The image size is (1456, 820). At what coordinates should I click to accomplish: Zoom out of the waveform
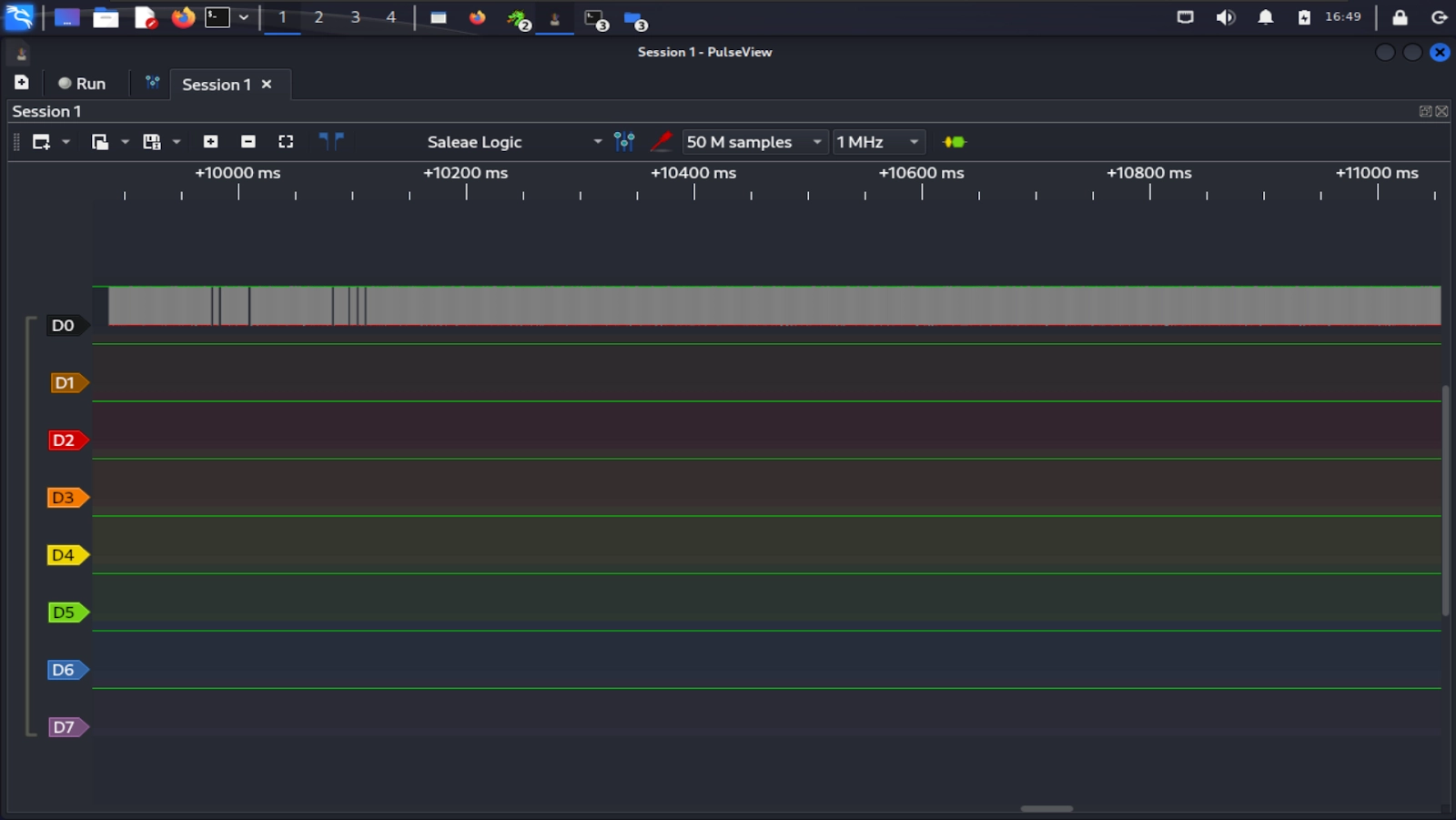click(x=247, y=141)
